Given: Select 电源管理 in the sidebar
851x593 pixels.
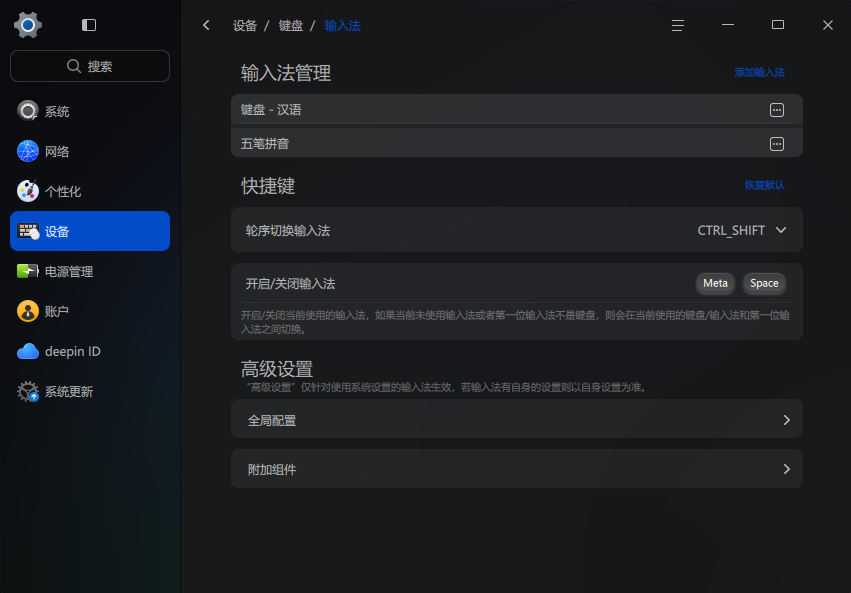Looking at the screenshot, I should (90, 271).
